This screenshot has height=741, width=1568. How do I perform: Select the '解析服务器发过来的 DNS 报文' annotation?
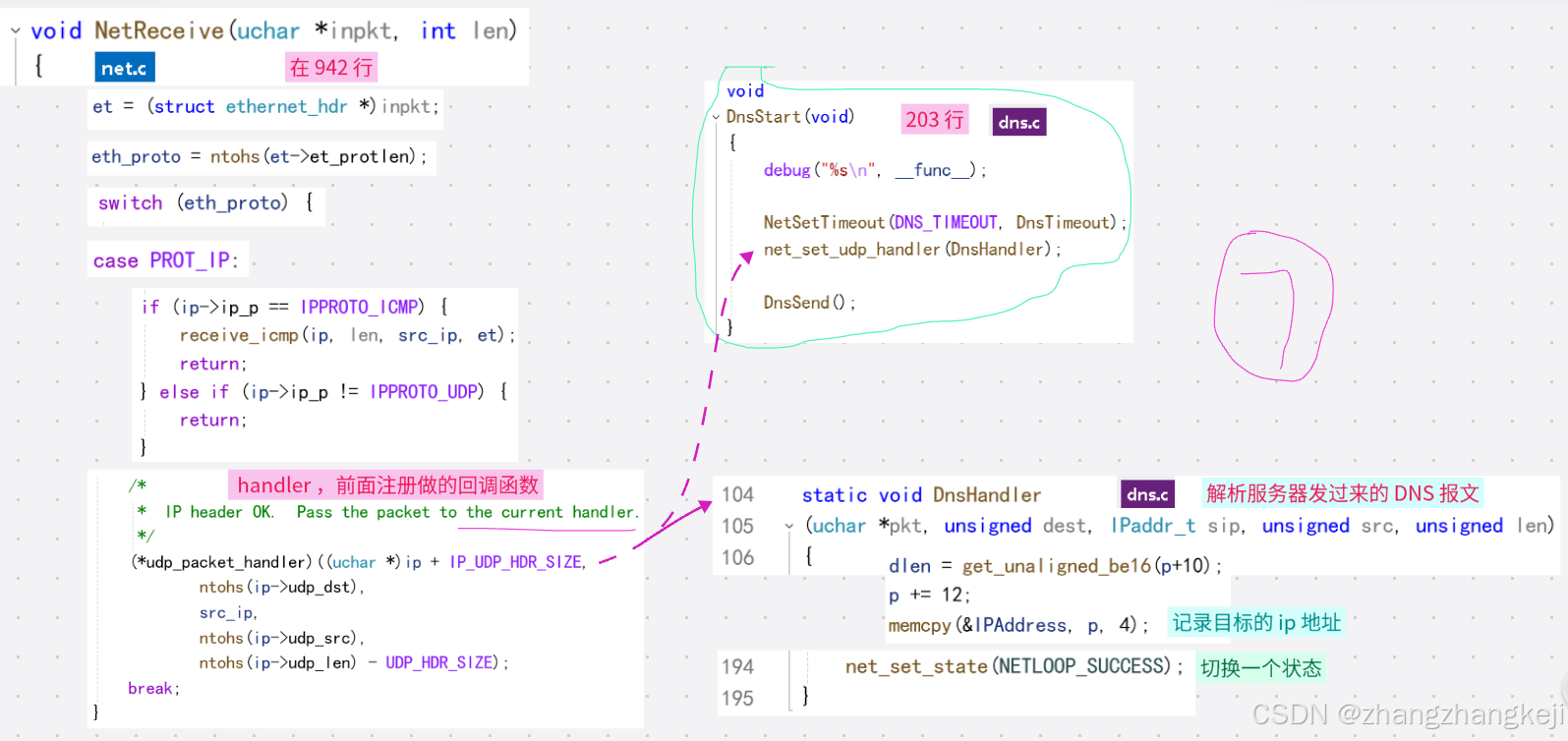pyautogui.click(x=1343, y=493)
